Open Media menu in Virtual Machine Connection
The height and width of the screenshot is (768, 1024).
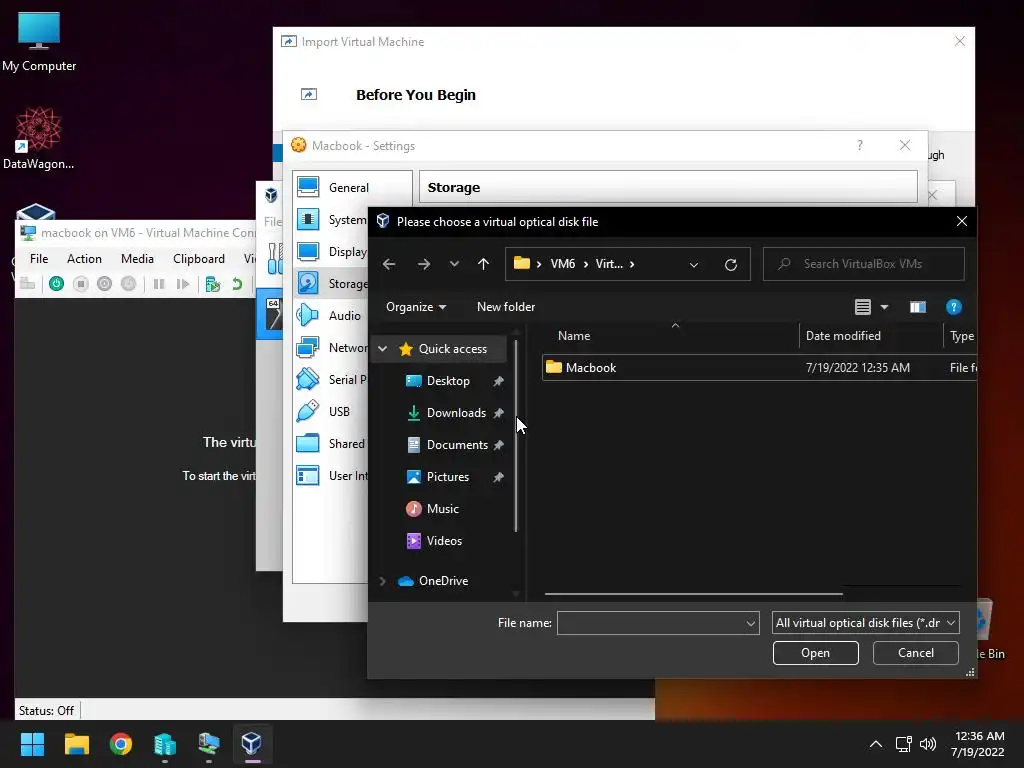coord(137,259)
